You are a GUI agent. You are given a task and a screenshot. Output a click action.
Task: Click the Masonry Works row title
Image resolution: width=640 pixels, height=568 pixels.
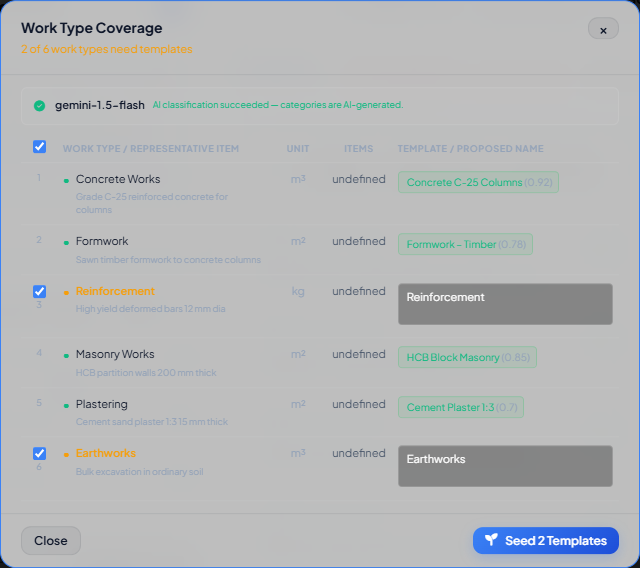pos(115,354)
